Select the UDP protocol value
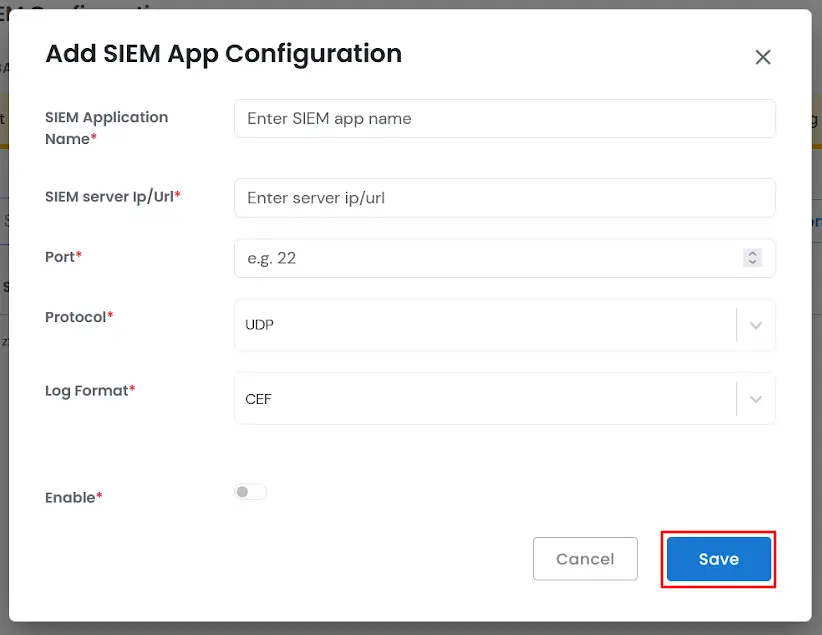Viewport: 822px width, 635px height. 259,325
